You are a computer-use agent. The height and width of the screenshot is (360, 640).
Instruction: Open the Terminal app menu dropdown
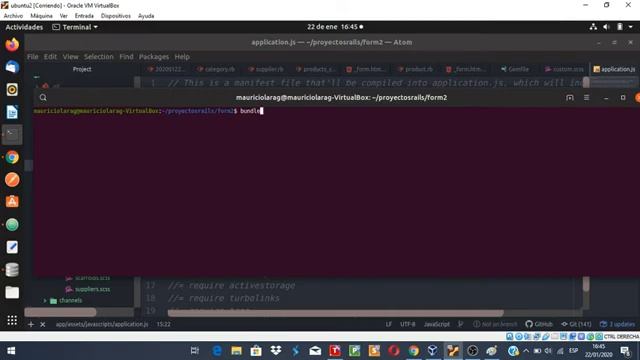point(76,27)
